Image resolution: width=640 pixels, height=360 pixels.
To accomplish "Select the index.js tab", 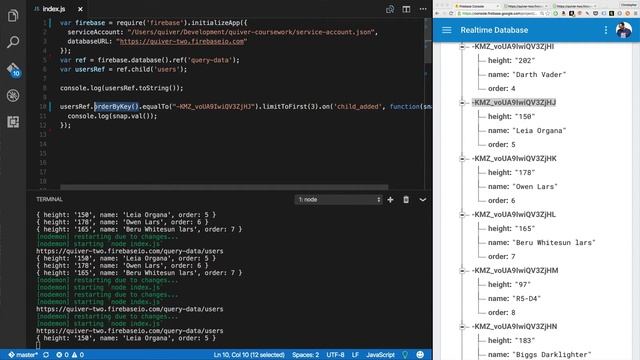I will point(54,9).
